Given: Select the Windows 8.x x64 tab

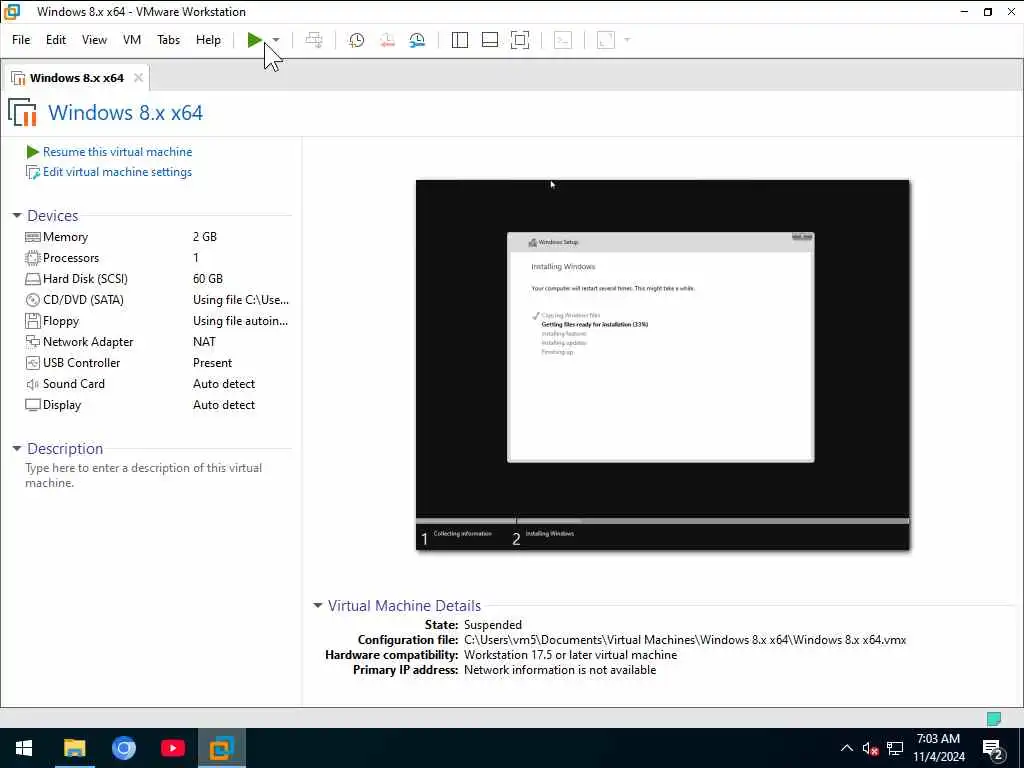Looking at the screenshot, I should (x=76, y=78).
